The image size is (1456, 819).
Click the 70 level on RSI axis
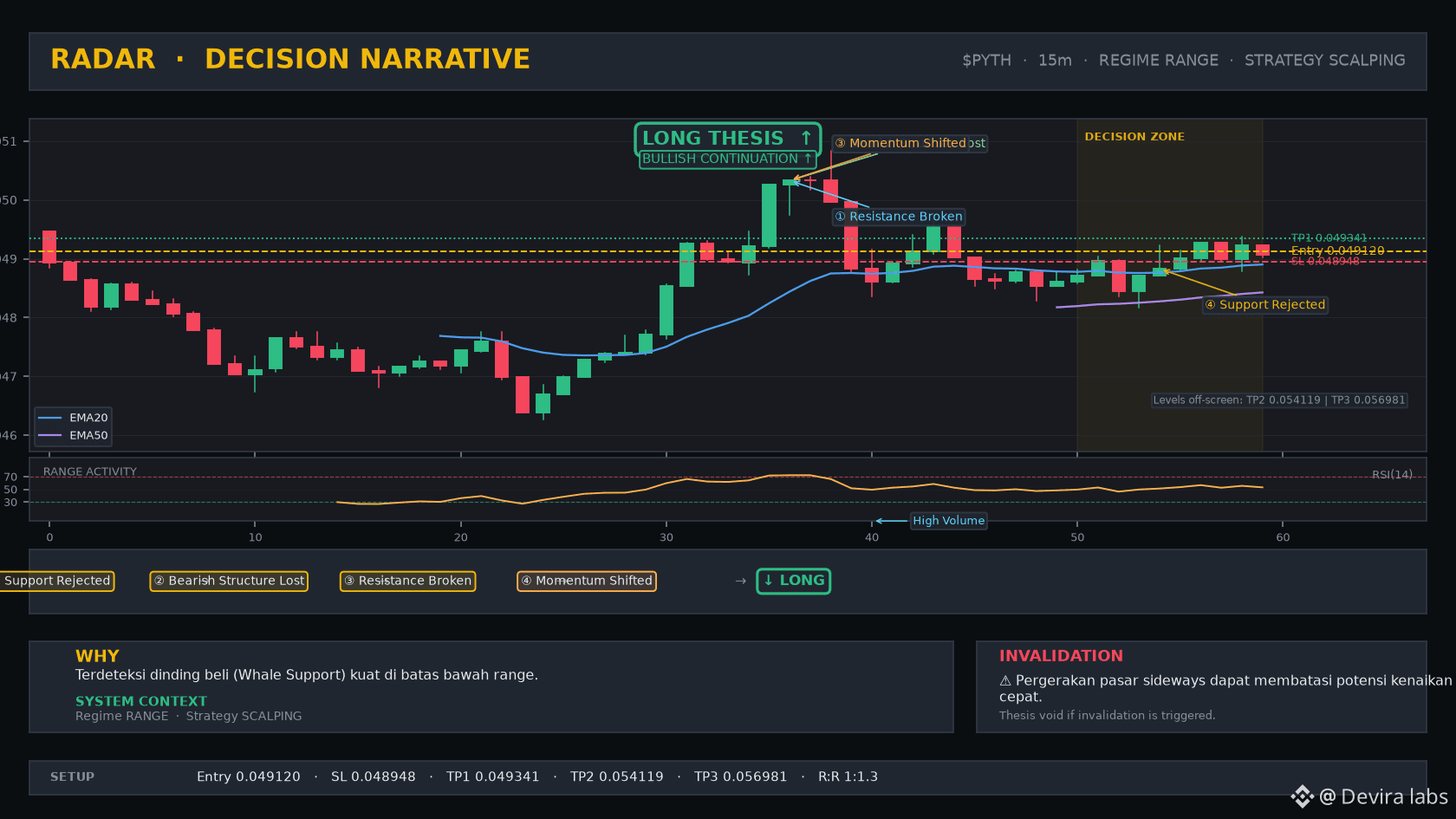pos(10,477)
